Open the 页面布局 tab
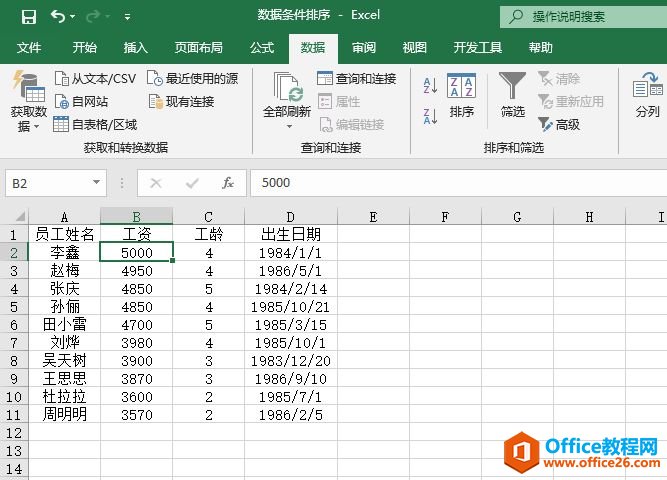The width and height of the screenshot is (667, 480). click(x=199, y=48)
